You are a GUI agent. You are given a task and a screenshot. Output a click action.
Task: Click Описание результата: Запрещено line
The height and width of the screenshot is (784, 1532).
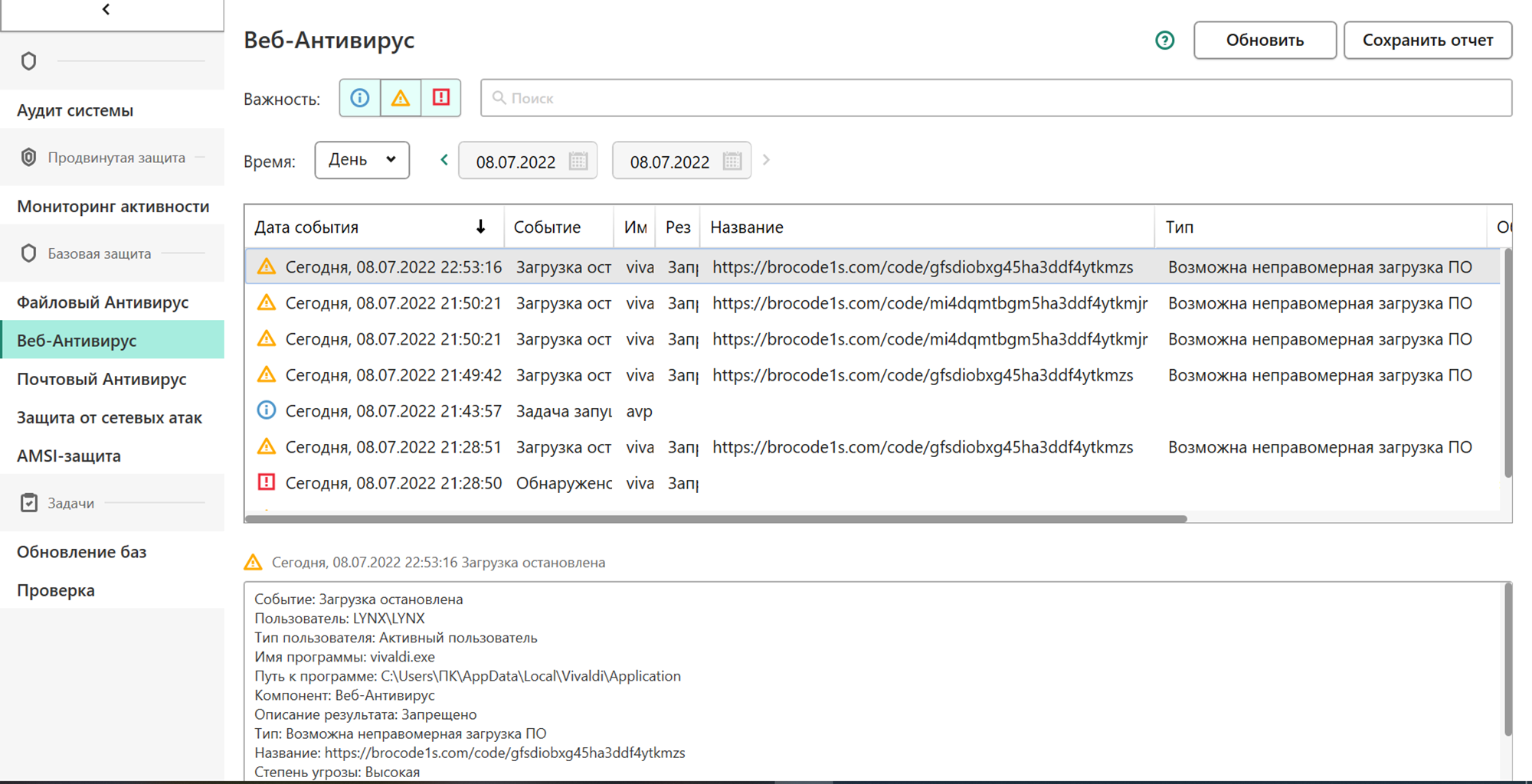pyautogui.click(x=365, y=714)
